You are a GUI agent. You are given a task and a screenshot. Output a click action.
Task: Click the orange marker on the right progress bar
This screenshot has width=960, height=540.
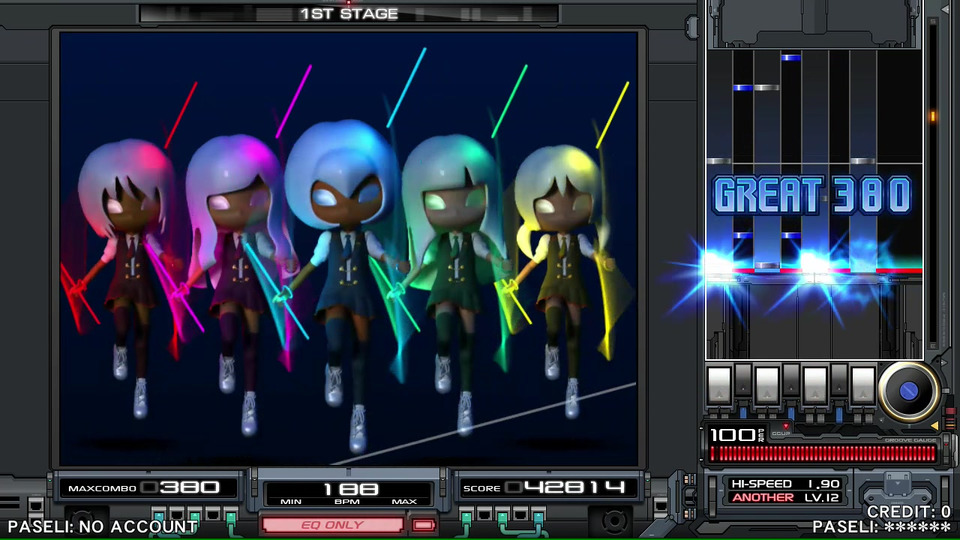(933, 116)
